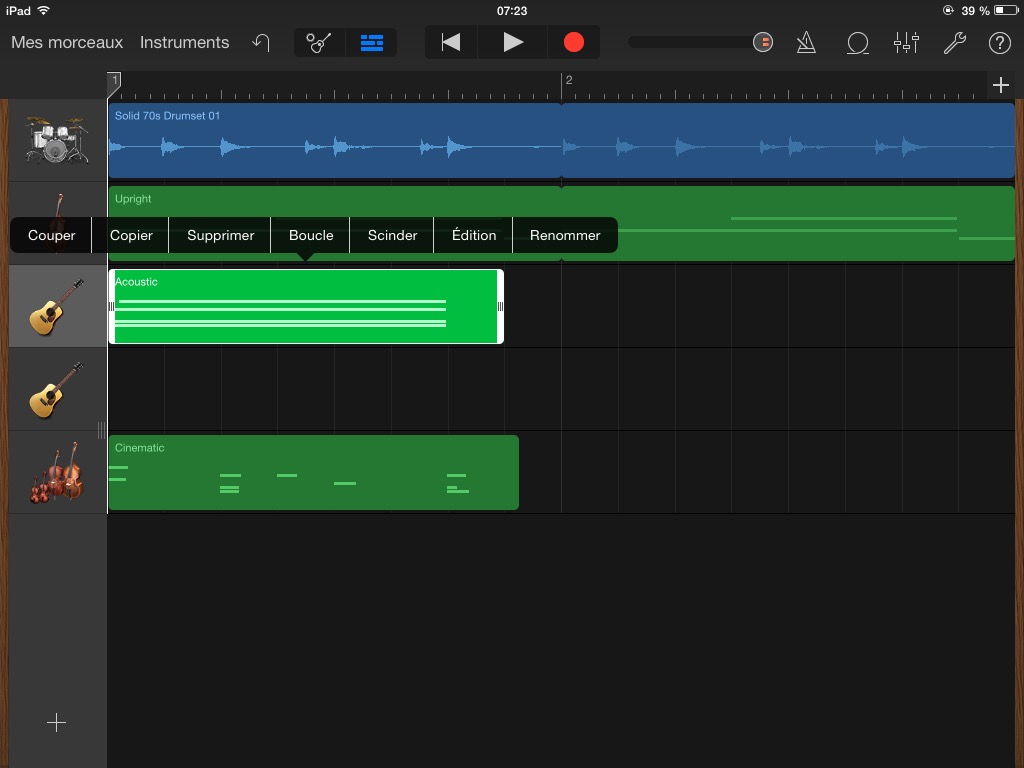Viewport: 1024px width, 768px height.
Task: Open the help question mark
Action: [999, 43]
